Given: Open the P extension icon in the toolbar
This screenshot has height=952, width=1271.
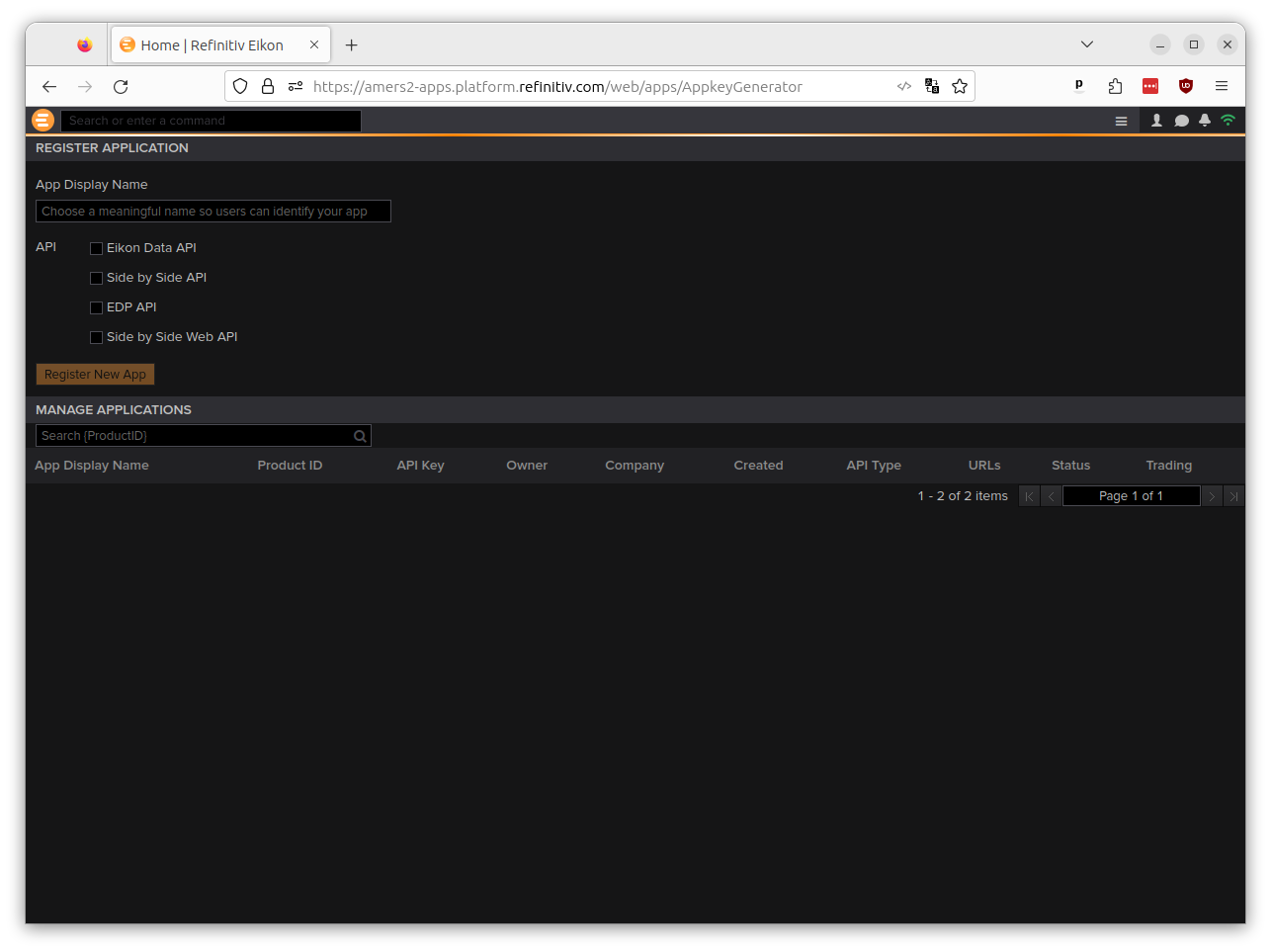Looking at the screenshot, I should 1079,87.
